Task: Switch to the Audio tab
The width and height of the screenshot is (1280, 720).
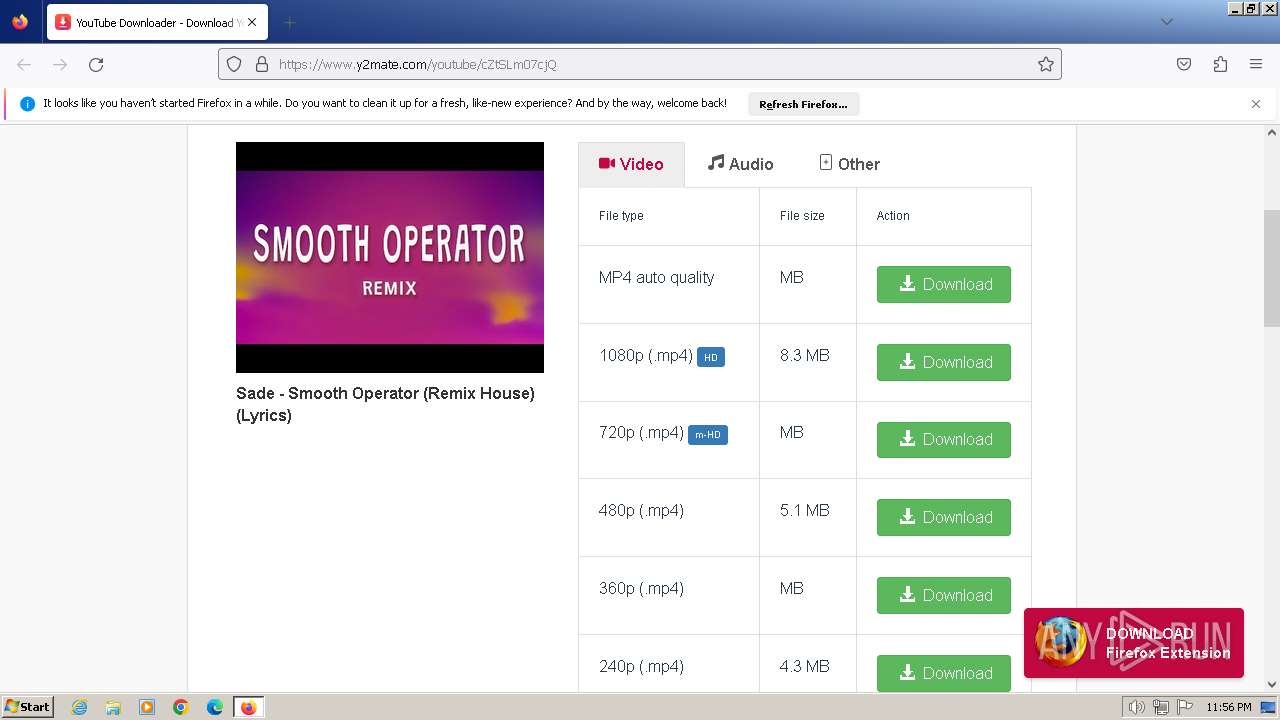Action: point(741,164)
